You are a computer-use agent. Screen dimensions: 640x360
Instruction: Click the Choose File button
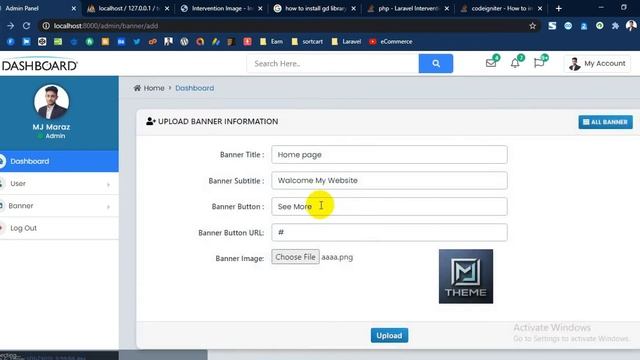click(x=296, y=257)
